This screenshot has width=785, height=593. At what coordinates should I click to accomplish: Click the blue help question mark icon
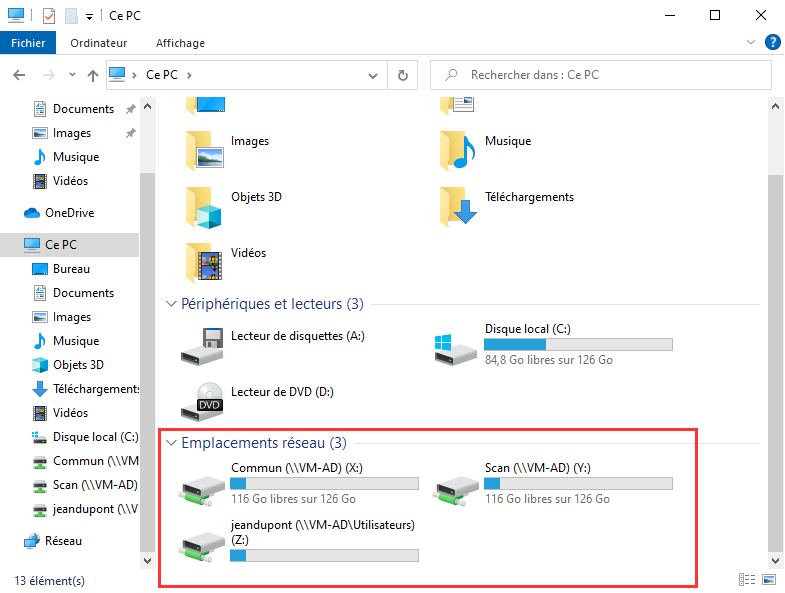coord(772,43)
